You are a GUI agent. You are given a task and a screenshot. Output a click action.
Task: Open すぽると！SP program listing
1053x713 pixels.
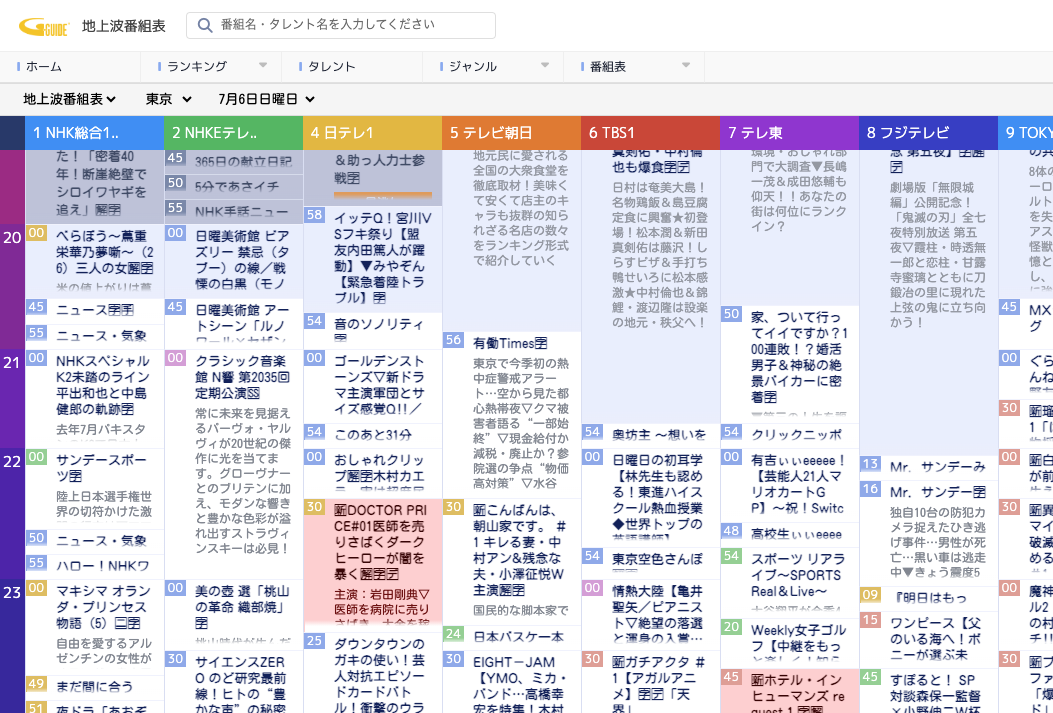[929, 690]
